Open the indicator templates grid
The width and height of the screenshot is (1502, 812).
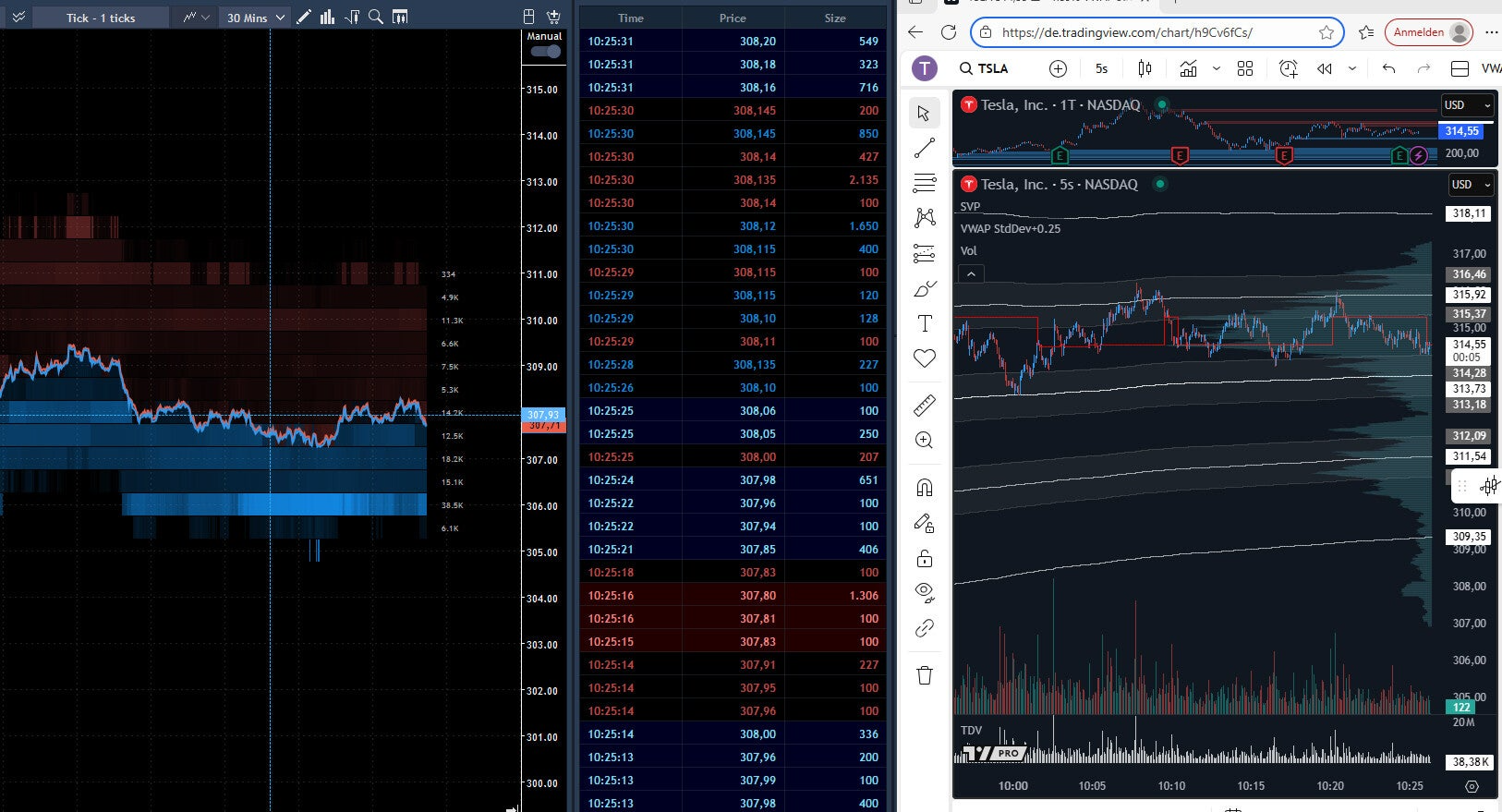coord(1245,68)
